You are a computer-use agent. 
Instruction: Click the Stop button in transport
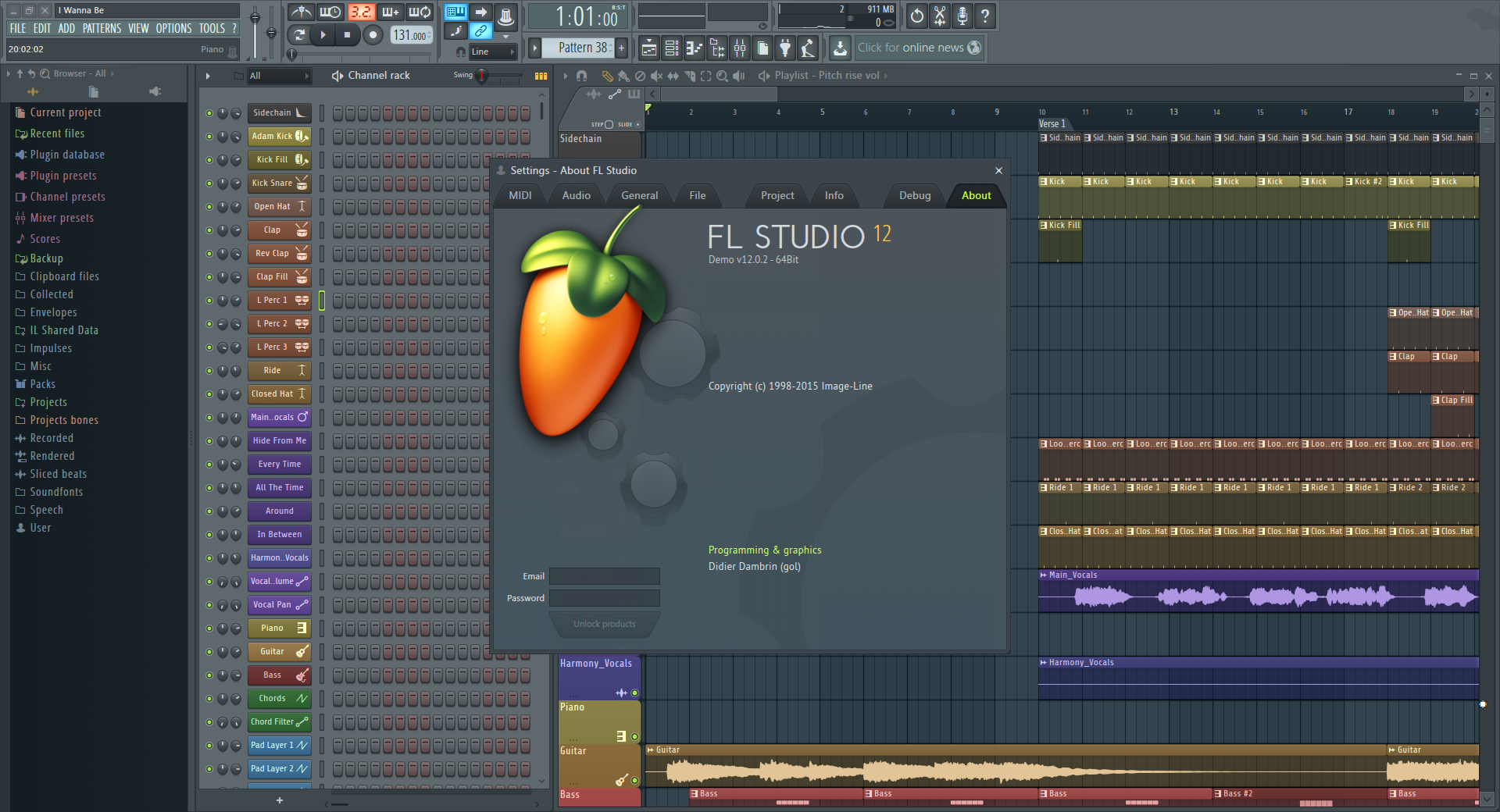click(x=348, y=34)
